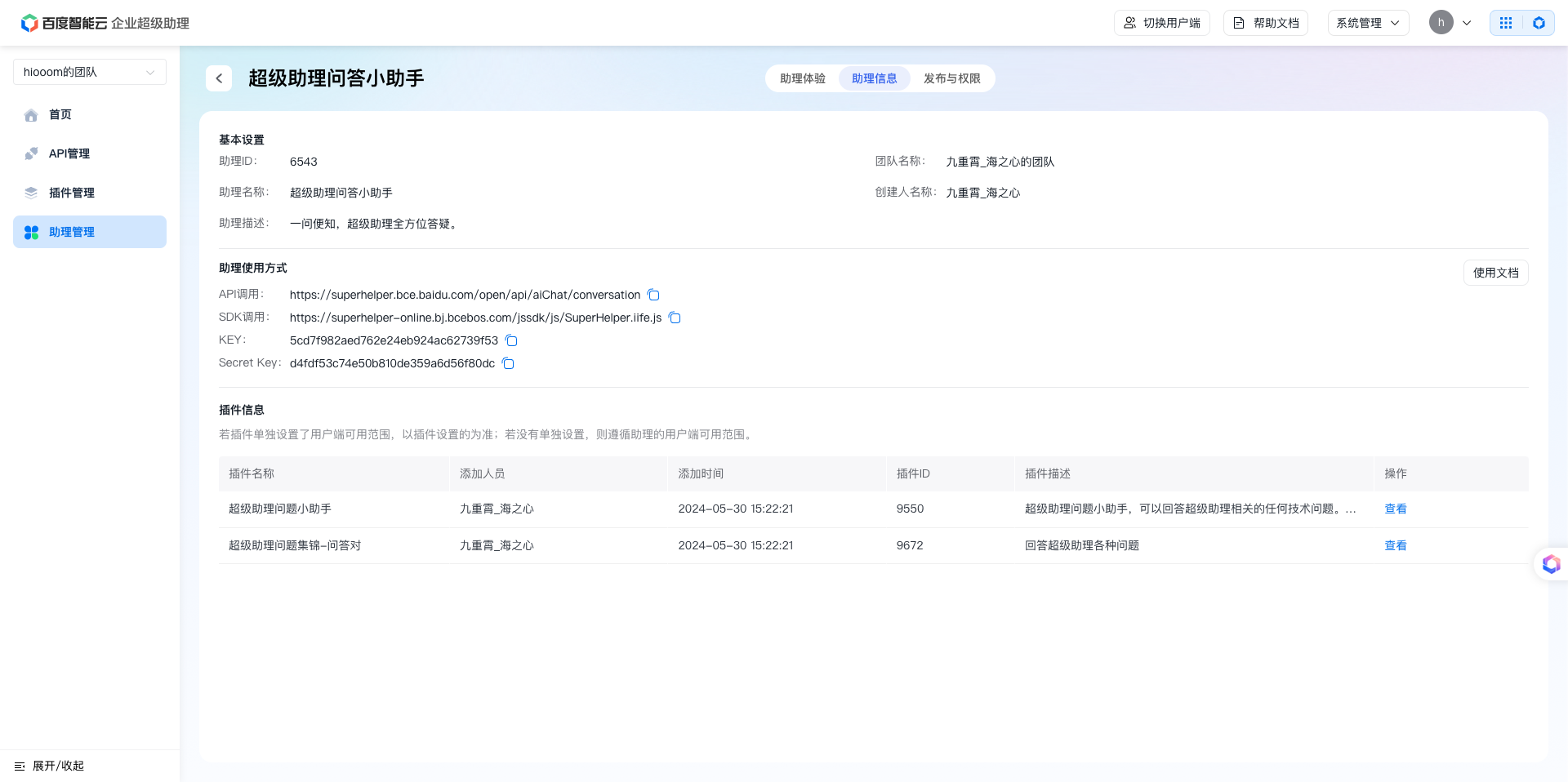The image size is (1568, 782).
Task: Click the user avatar h
Action: tap(1441, 23)
